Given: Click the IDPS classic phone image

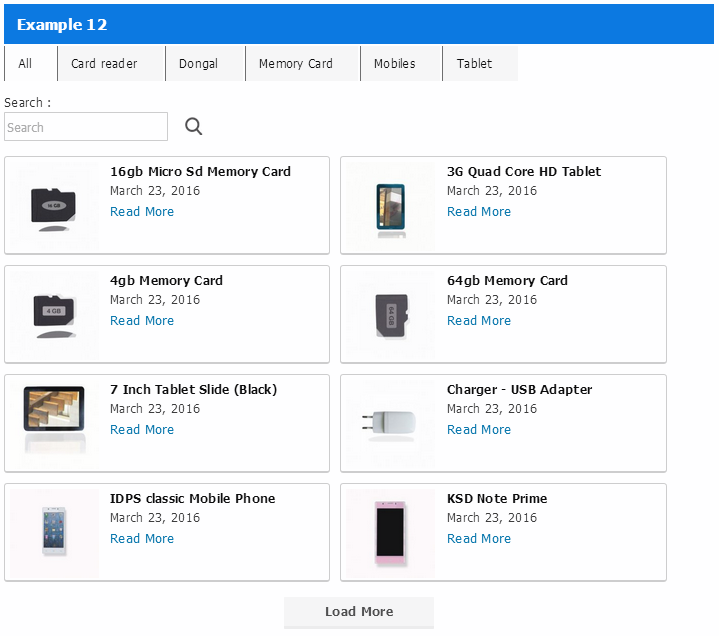Looking at the screenshot, I should pyautogui.click(x=54, y=532).
